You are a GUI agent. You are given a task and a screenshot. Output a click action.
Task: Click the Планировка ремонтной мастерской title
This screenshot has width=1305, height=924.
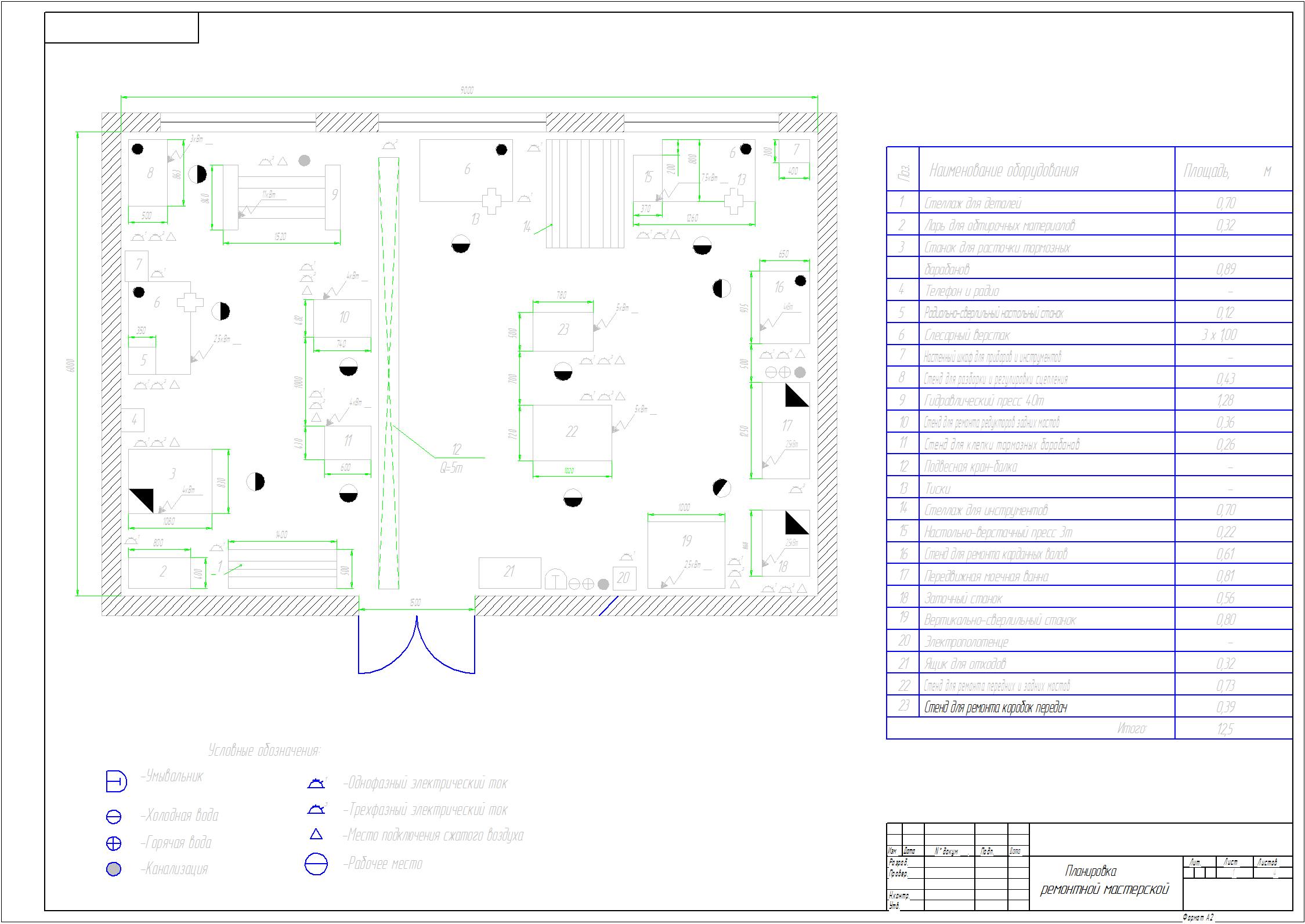[1104, 880]
